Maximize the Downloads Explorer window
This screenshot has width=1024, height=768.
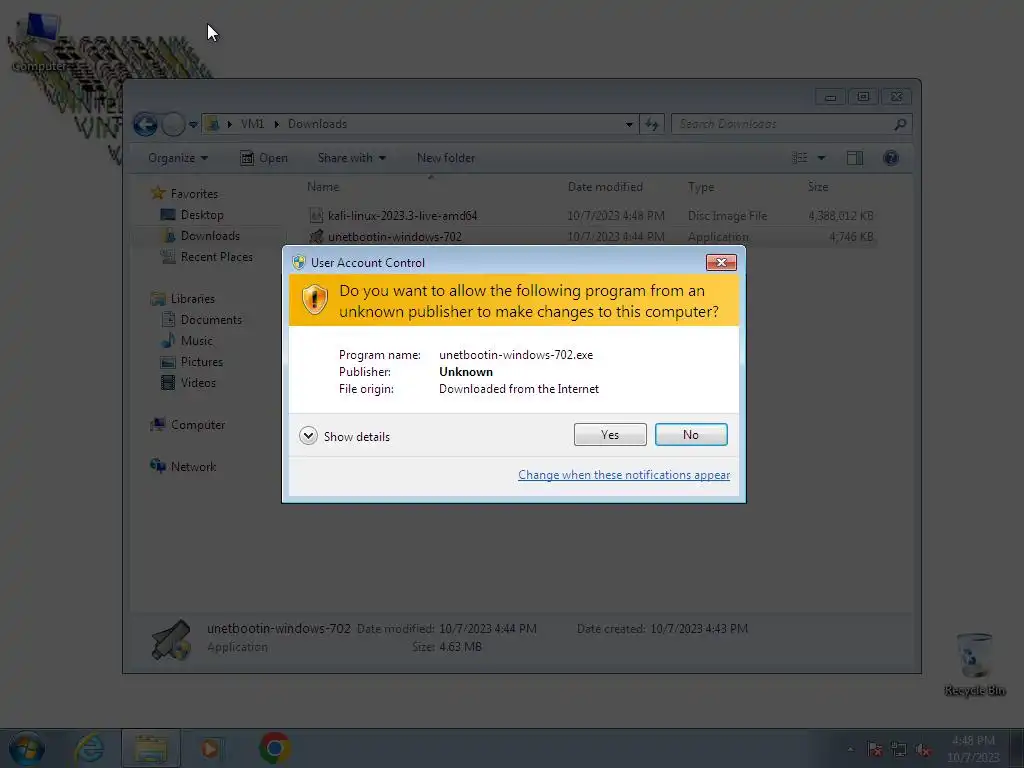(863, 97)
